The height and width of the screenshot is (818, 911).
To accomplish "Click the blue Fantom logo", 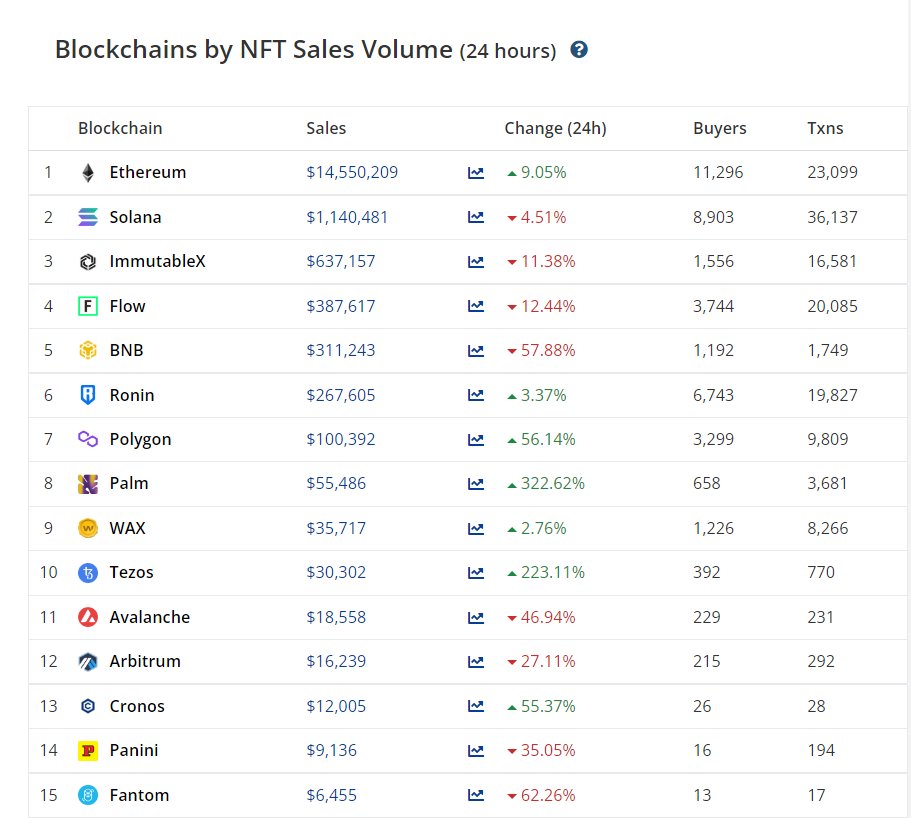I will coord(88,795).
